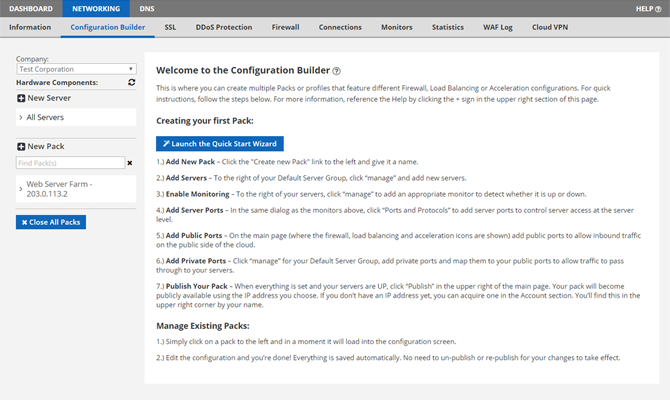This screenshot has width=670, height=400.
Task: Switch to the Connections tab
Action: tap(340, 27)
